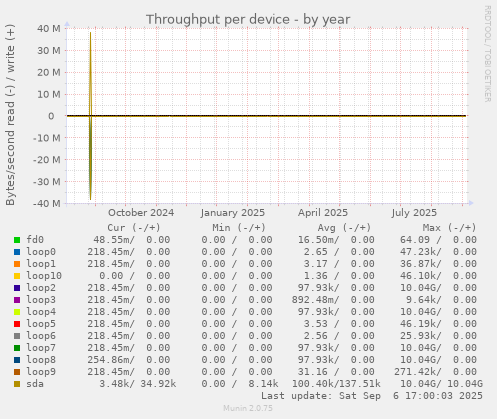Click the y-axis title 'Bytes/second read (-) / write (+)'
Image resolution: width=497 pixels, height=419 pixels.
pos(10,115)
